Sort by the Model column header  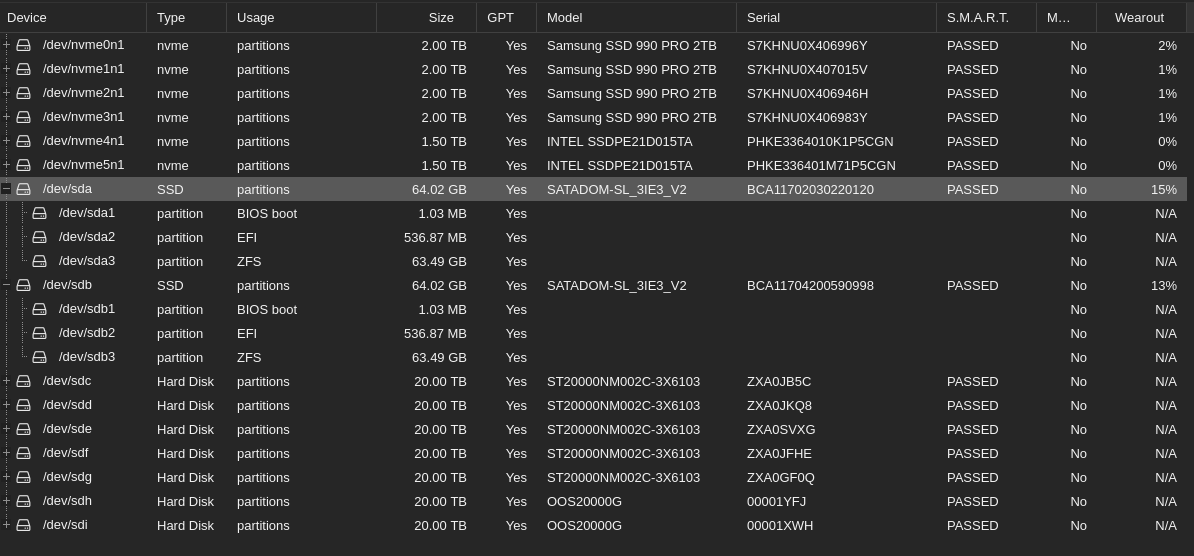(637, 18)
